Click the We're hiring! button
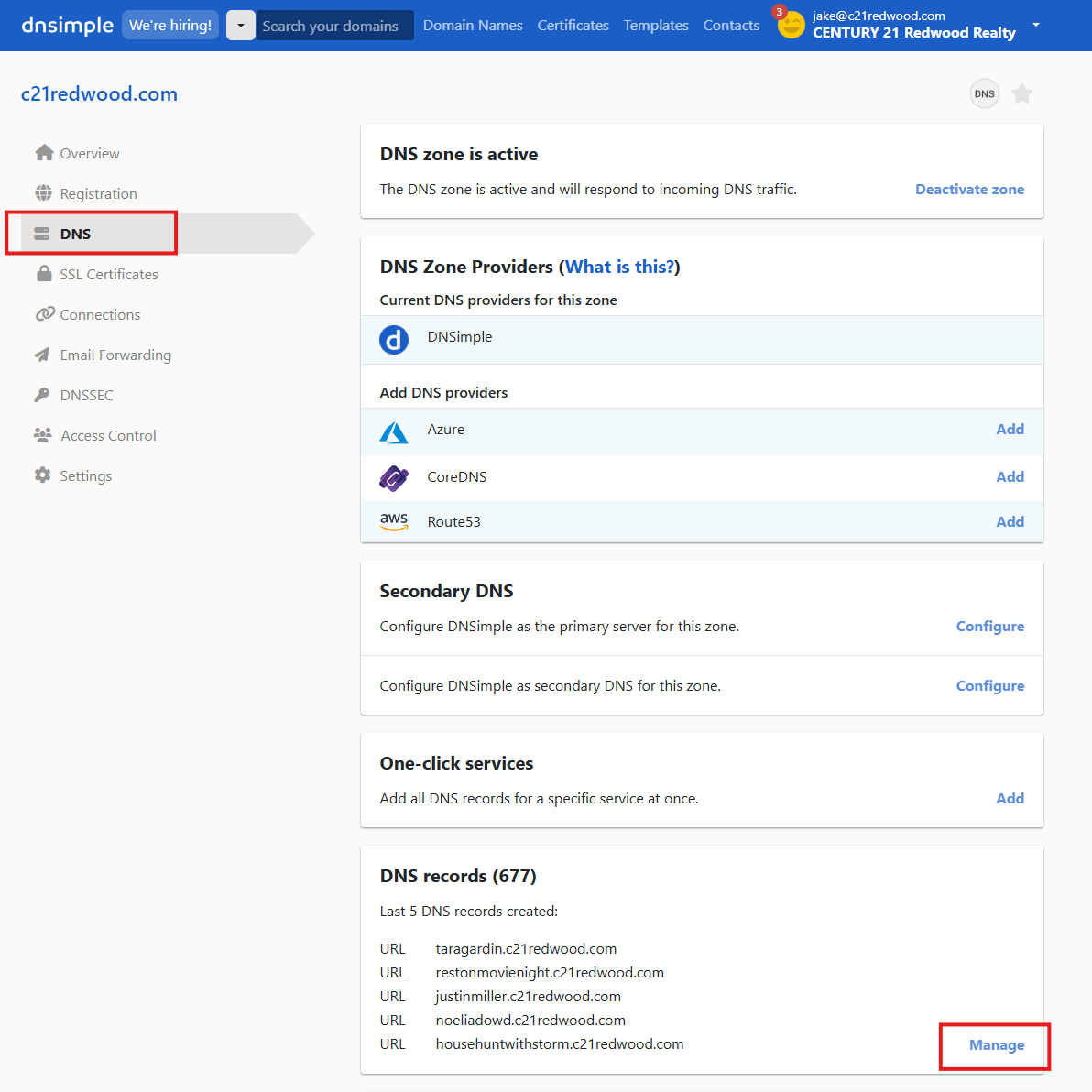The width and height of the screenshot is (1092, 1092). 170,26
